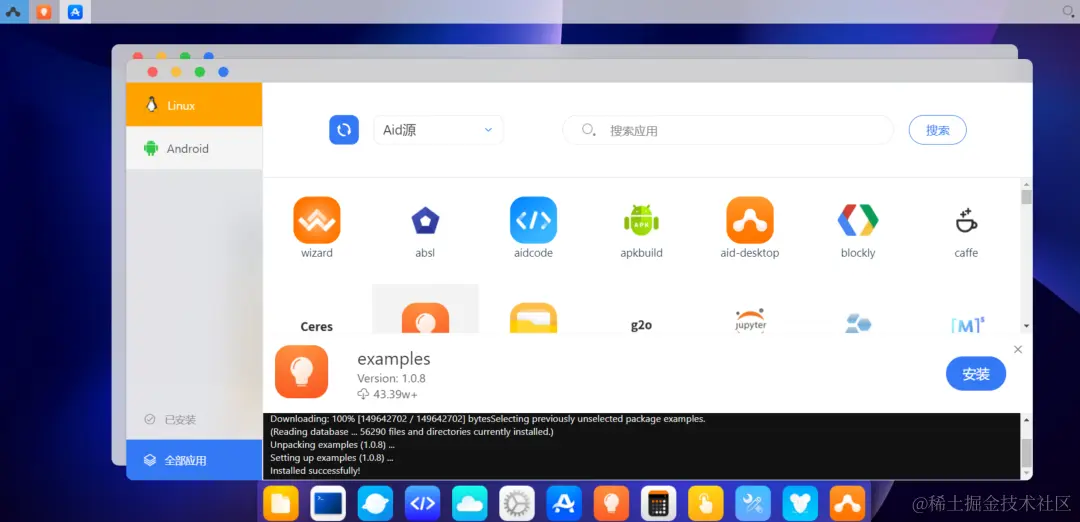Click the green front-window titlebar button

point(200,72)
